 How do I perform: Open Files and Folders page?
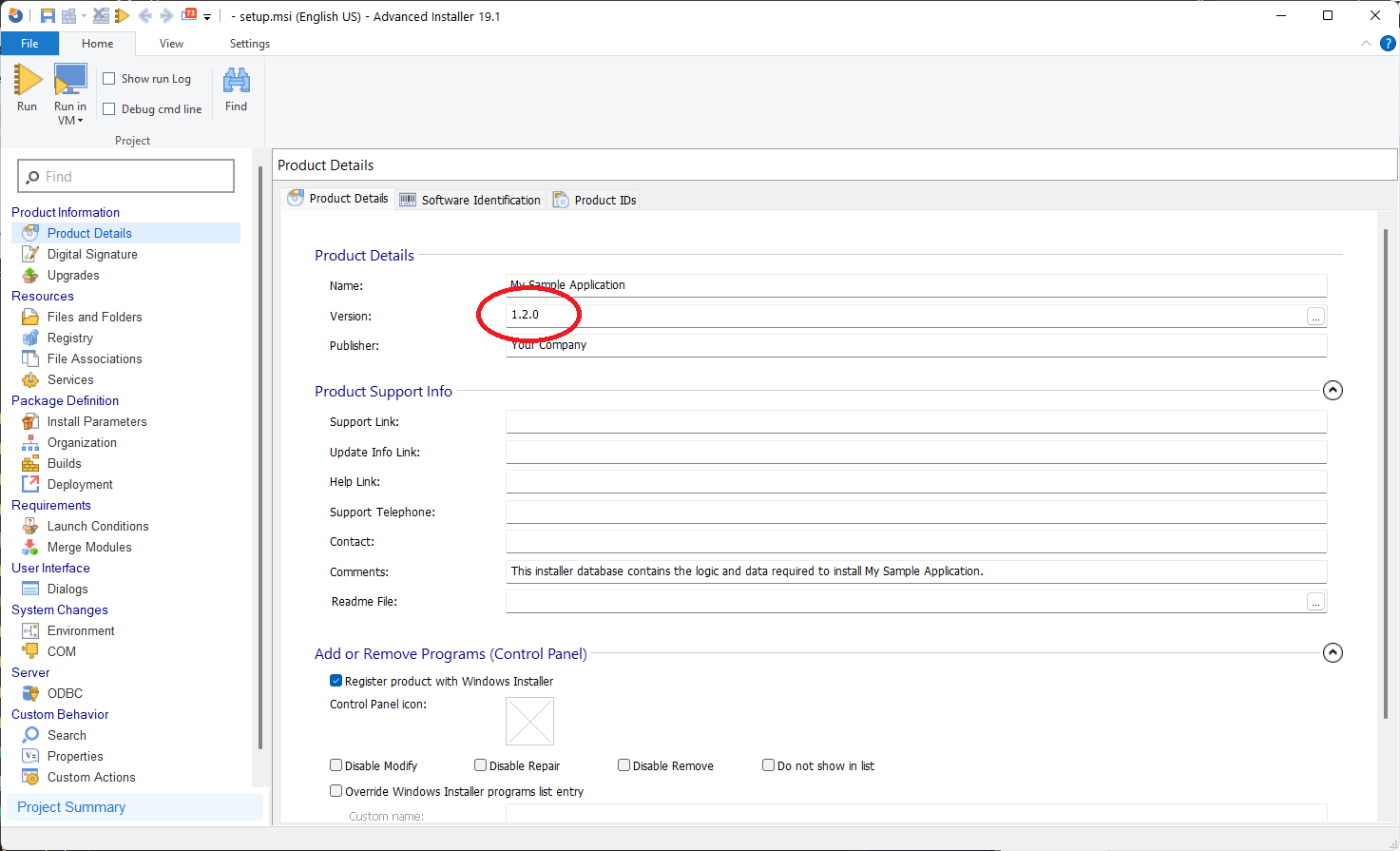[94, 317]
